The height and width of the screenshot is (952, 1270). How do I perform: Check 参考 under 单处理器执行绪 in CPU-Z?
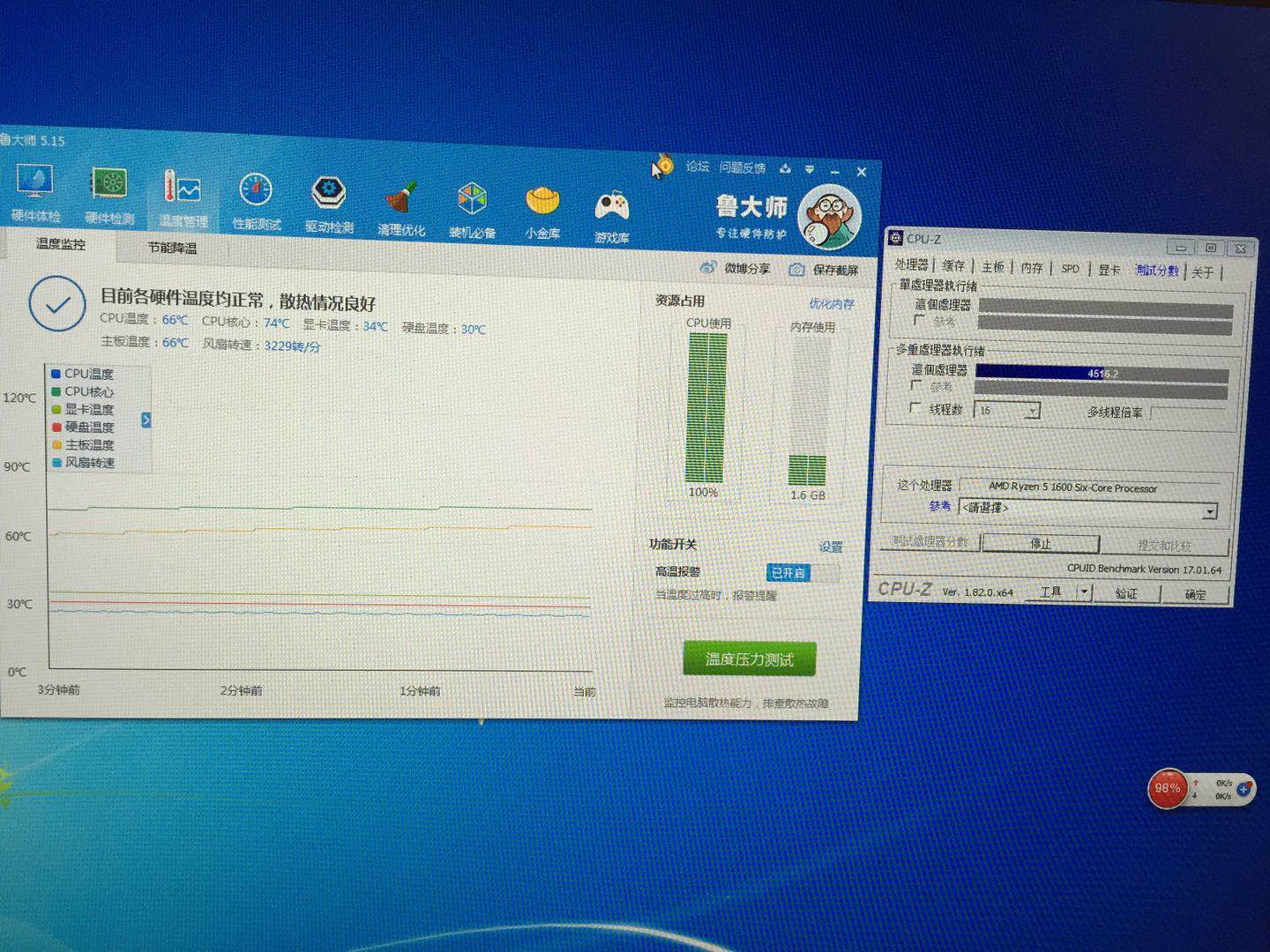[920, 320]
